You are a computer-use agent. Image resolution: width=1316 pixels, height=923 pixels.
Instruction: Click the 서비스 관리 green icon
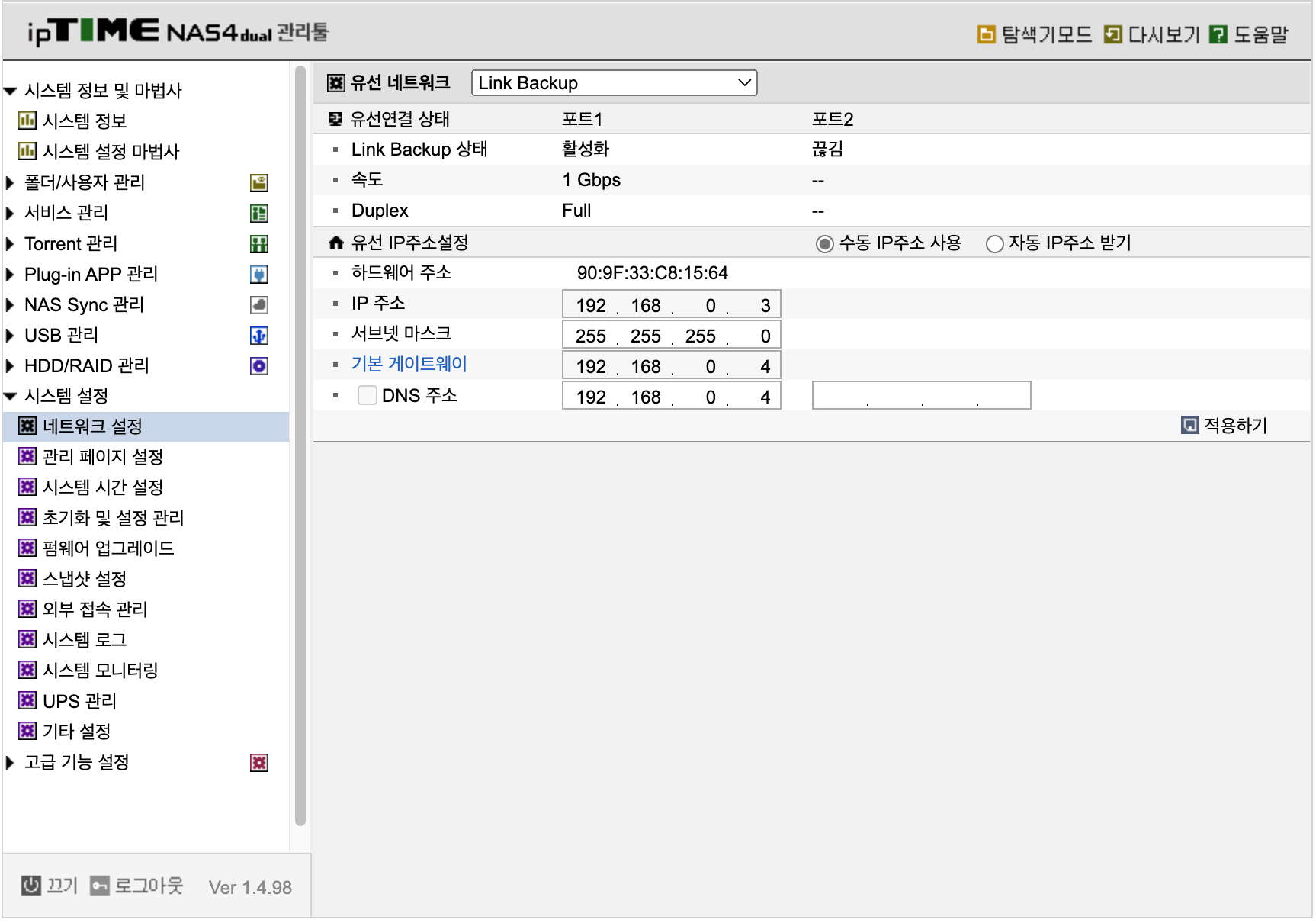pyautogui.click(x=259, y=214)
